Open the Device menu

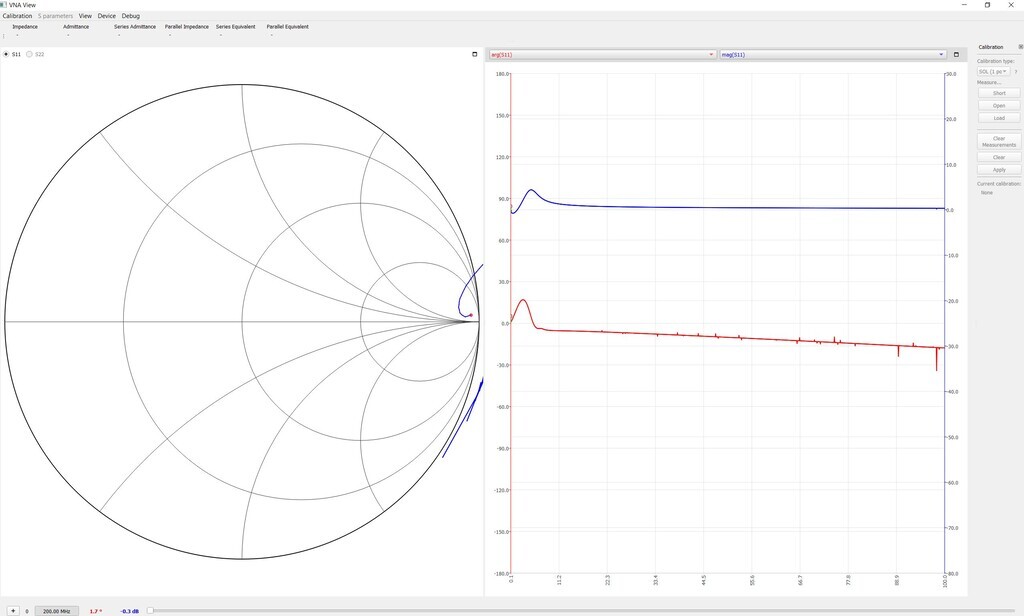click(x=106, y=16)
